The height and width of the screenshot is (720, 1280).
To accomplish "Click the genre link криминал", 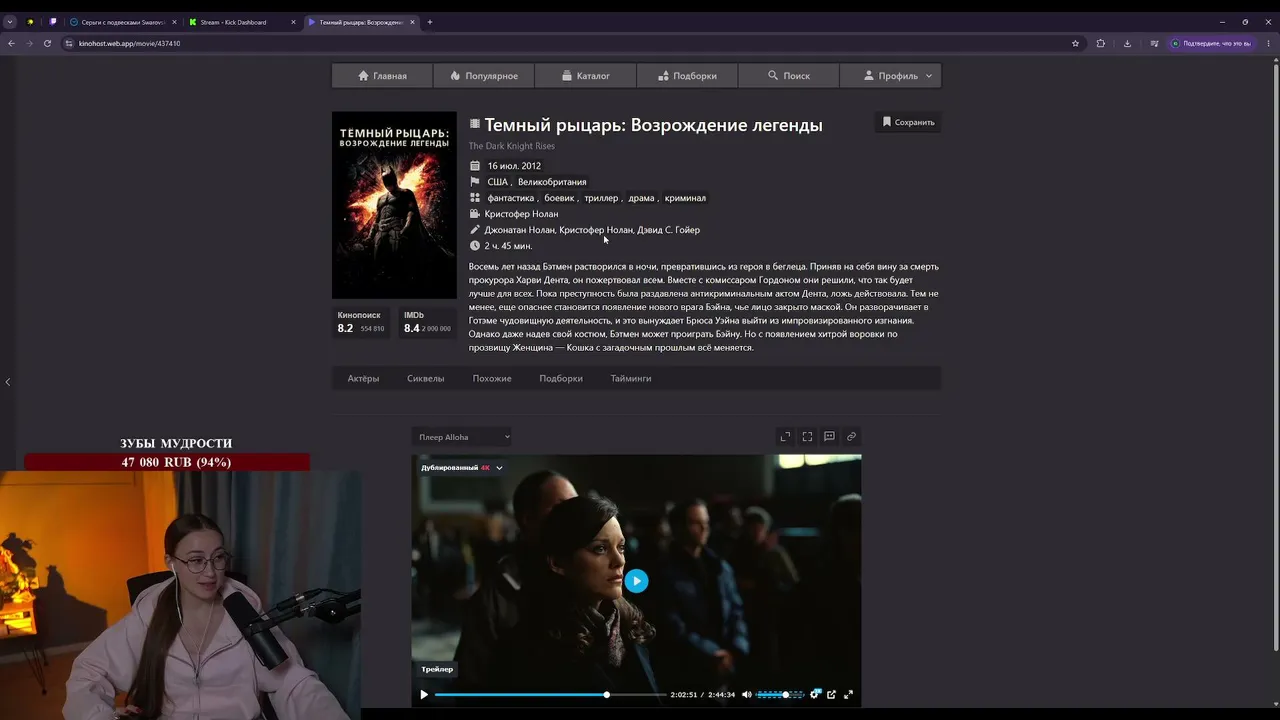I will pos(685,198).
